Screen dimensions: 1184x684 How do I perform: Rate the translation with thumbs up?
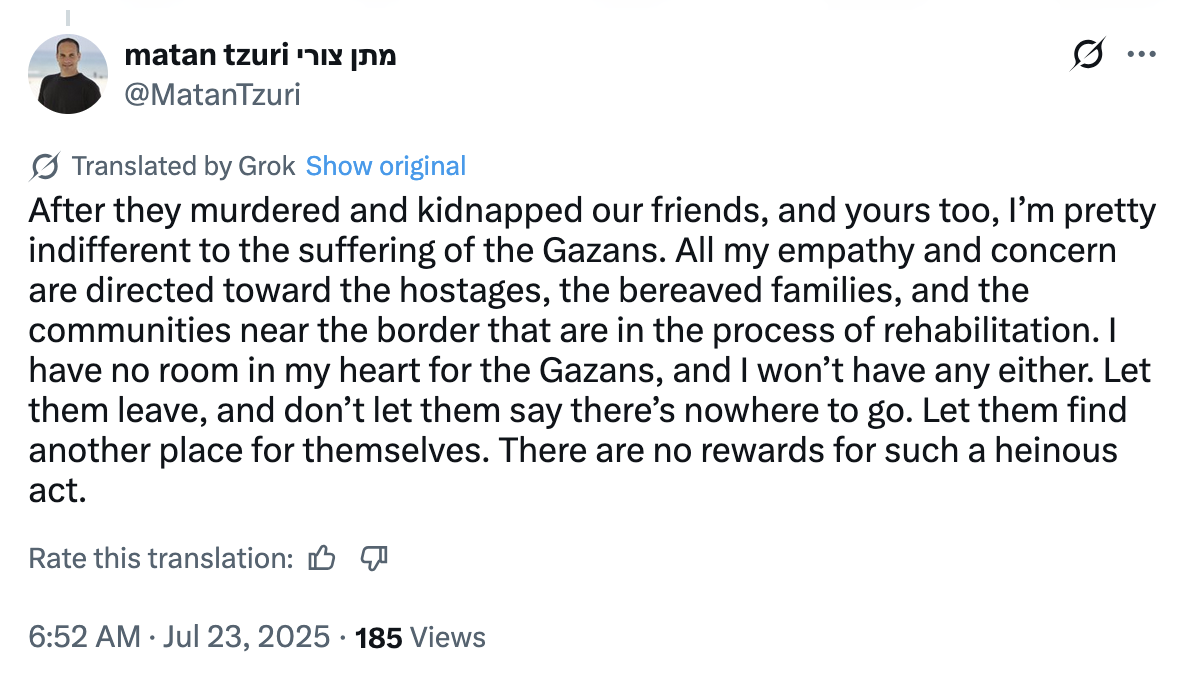pyautogui.click(x=322, y=558)
